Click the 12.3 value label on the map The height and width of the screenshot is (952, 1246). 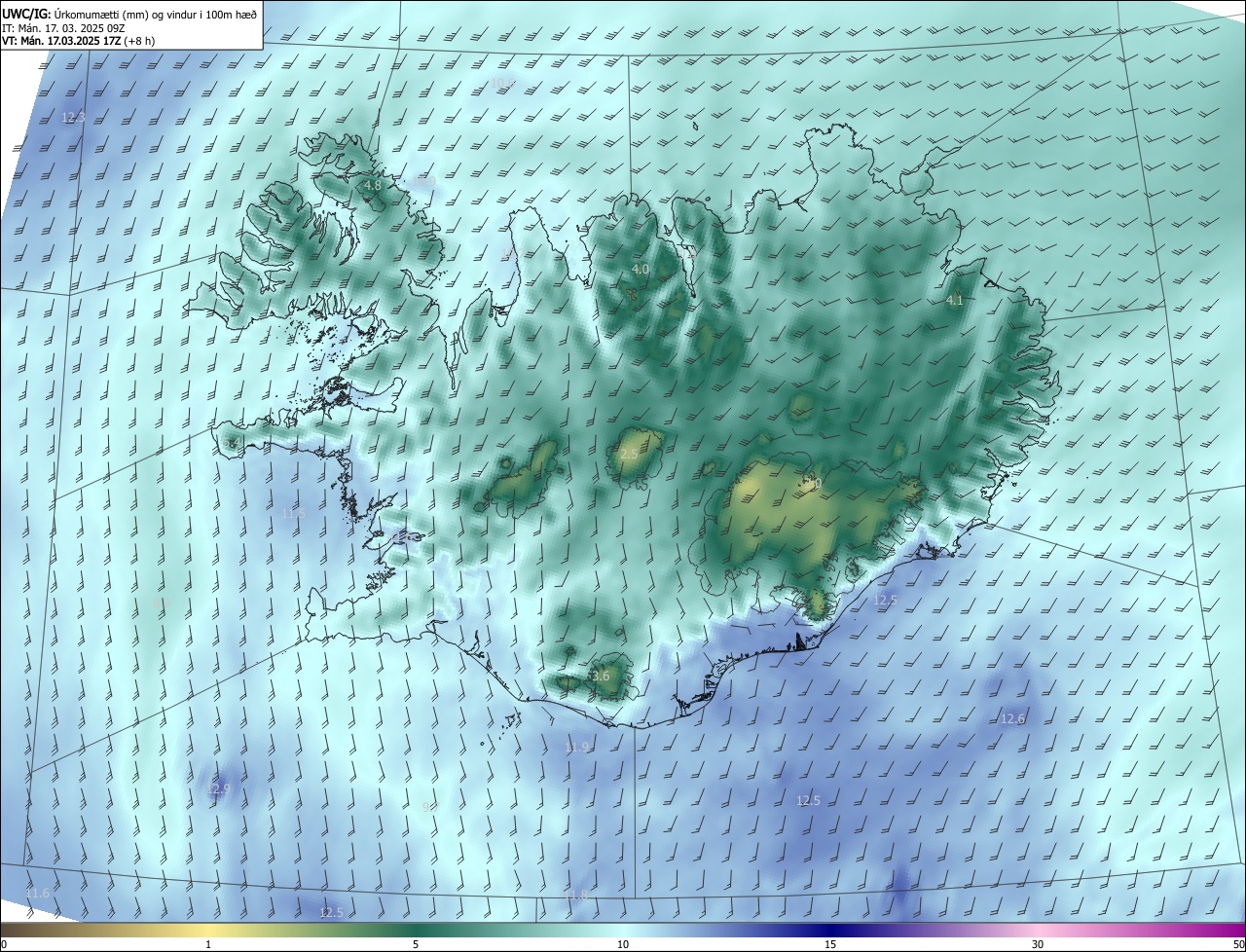(73, 117)
